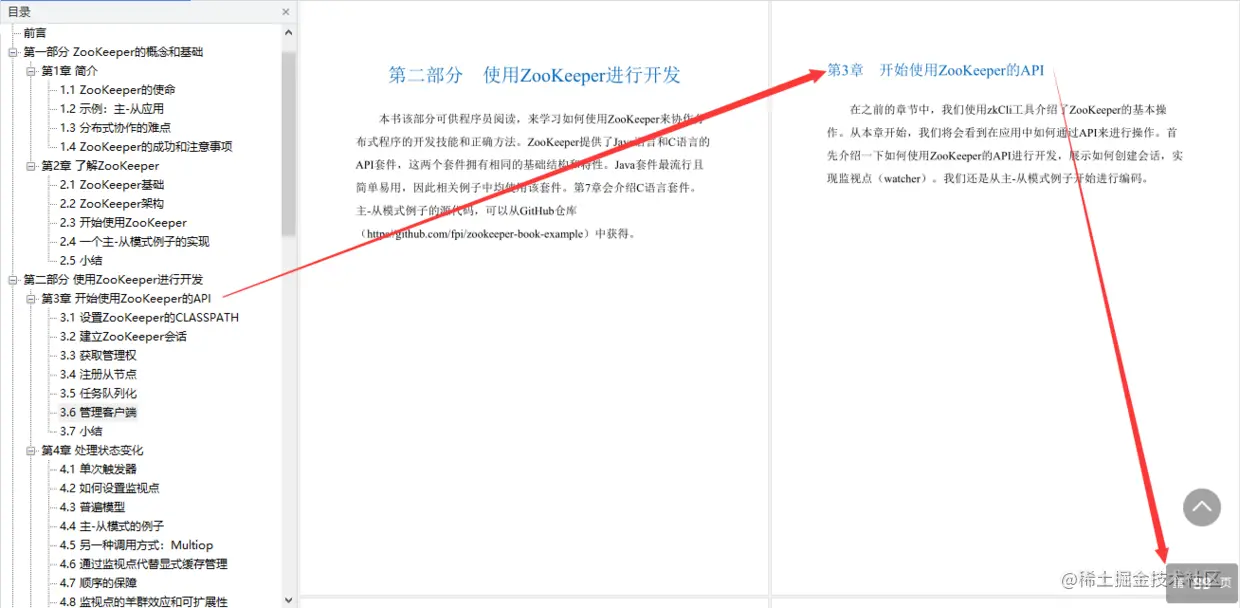Select 第3章 开始使用ZooKeeper的API entry
Viewport: 1240px width, 608px height.
[x=126, y=299]
